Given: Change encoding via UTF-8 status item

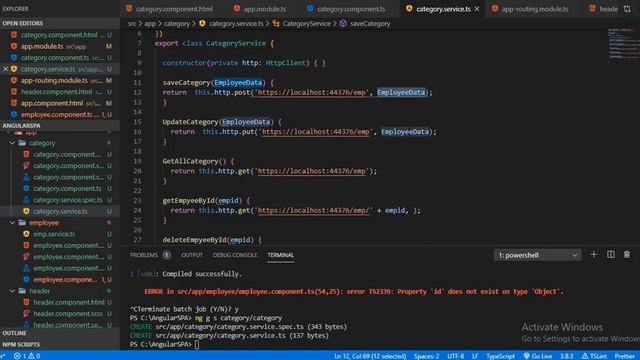Looking at the screenshot, I should click(x=456, y=356).
